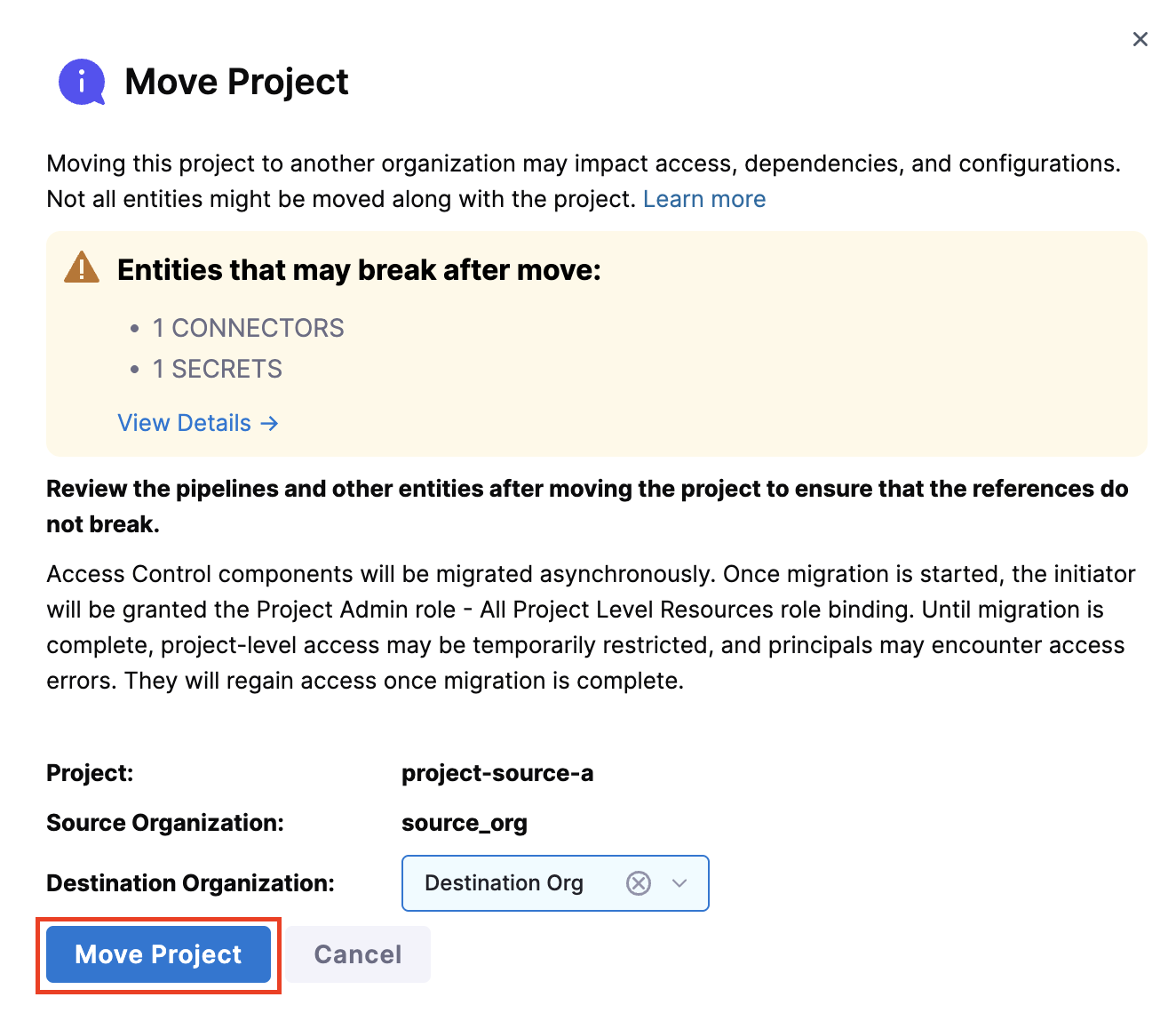Click the purple info icon beside title

(82, 83)
